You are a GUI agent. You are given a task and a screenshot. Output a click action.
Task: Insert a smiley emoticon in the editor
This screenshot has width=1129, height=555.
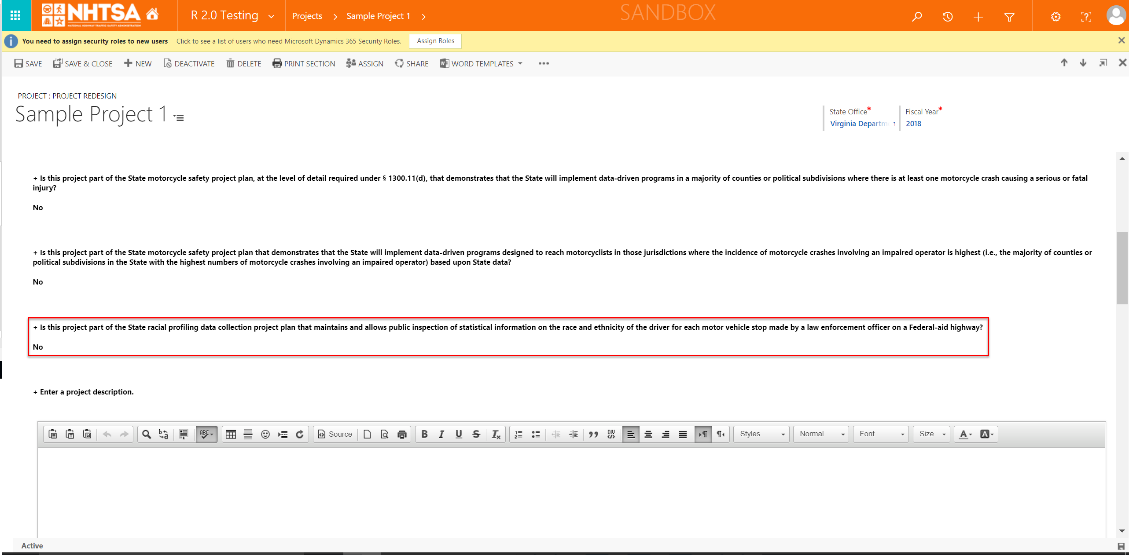coord(265,434)
